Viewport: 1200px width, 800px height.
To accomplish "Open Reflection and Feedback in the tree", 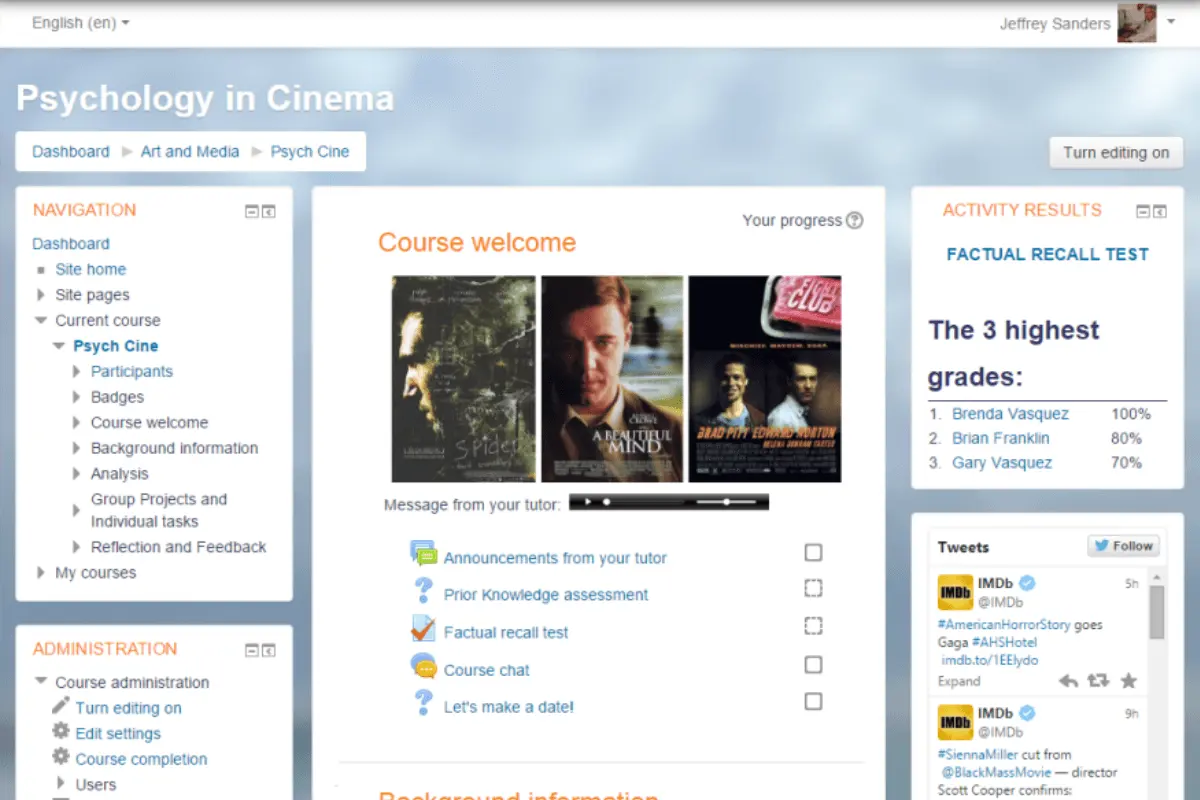I will (x=179, y=547).
